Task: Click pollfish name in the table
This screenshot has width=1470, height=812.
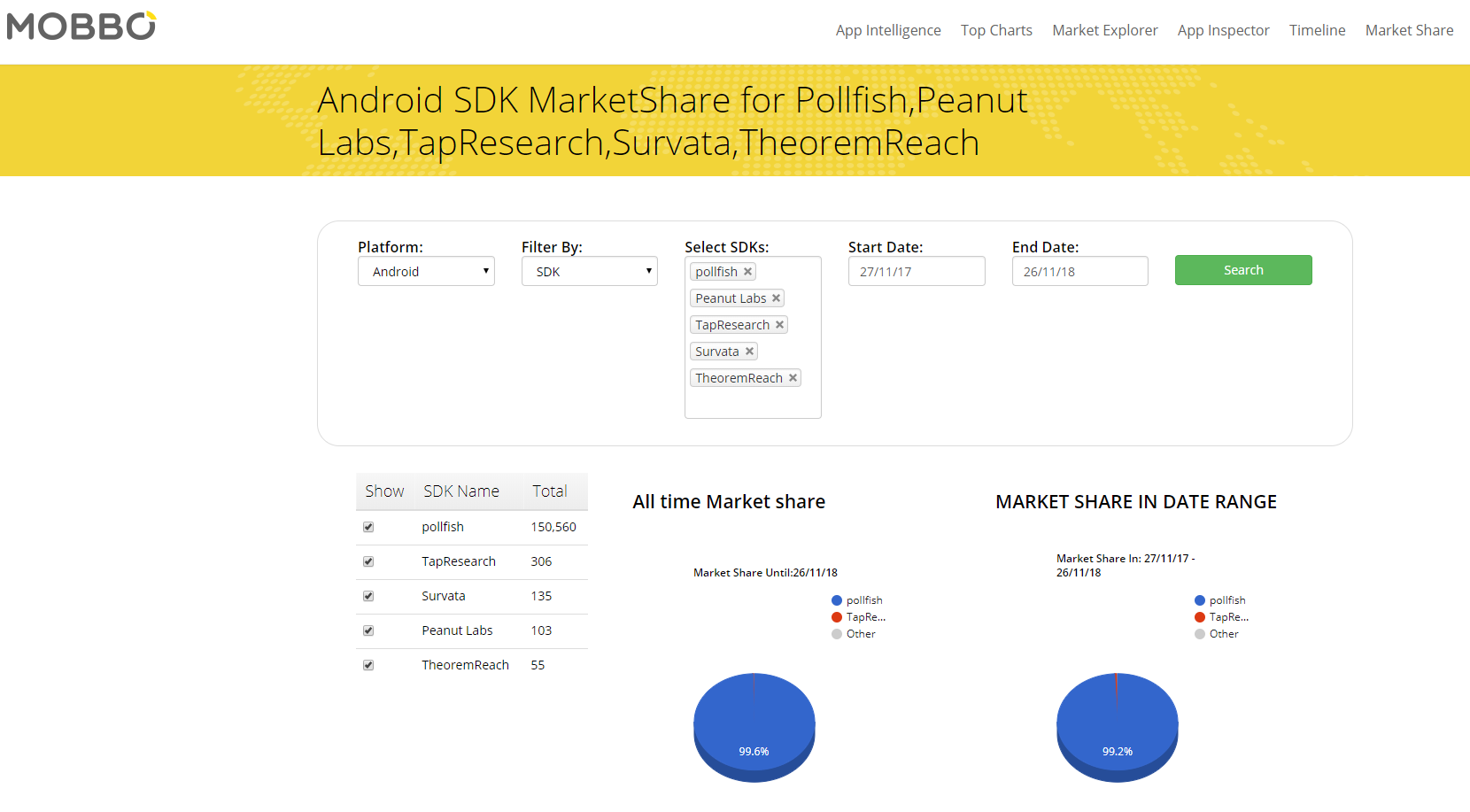Action: click(443, 527)
